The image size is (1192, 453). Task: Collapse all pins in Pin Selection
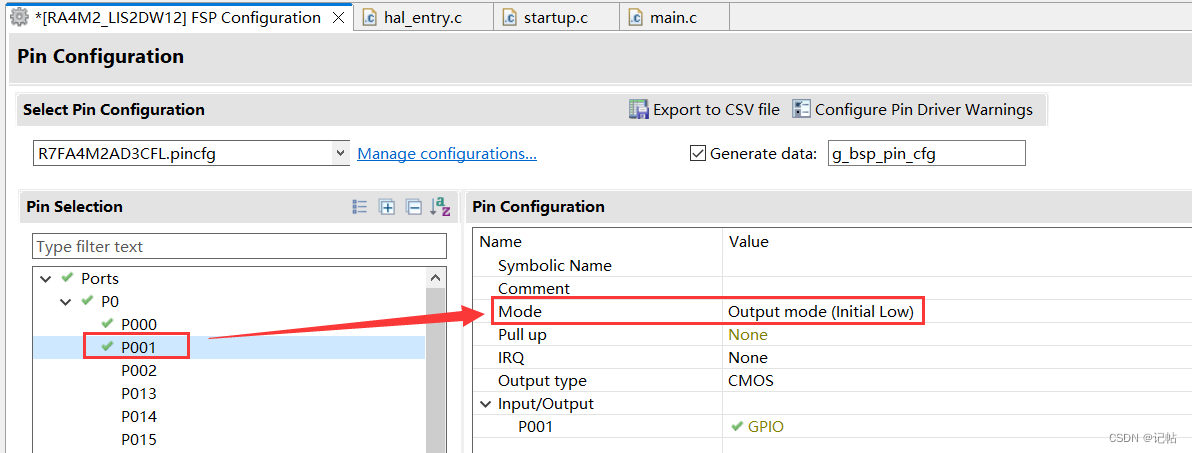pos(413,207)
